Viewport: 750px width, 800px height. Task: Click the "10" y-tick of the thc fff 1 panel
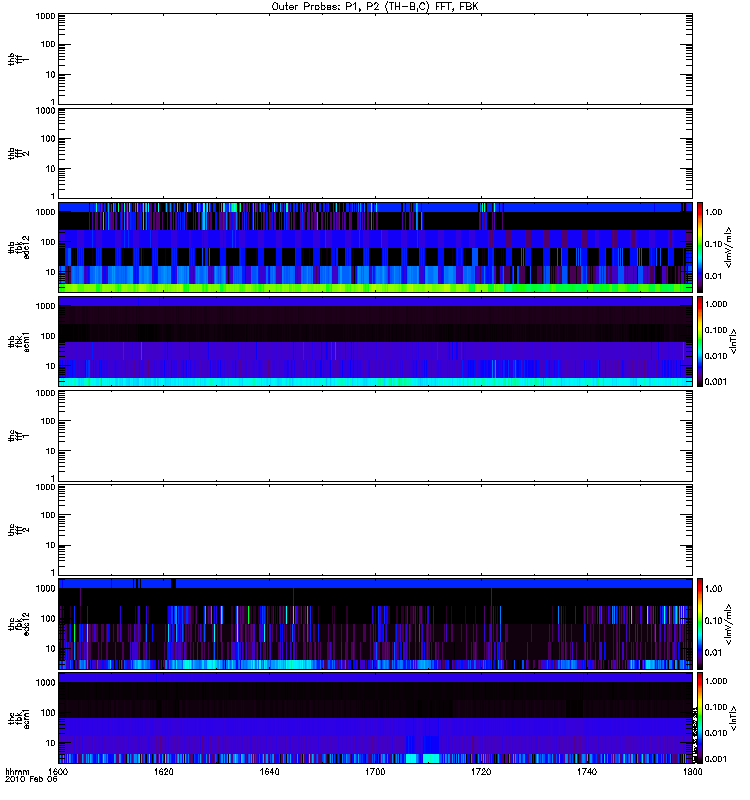51,451
